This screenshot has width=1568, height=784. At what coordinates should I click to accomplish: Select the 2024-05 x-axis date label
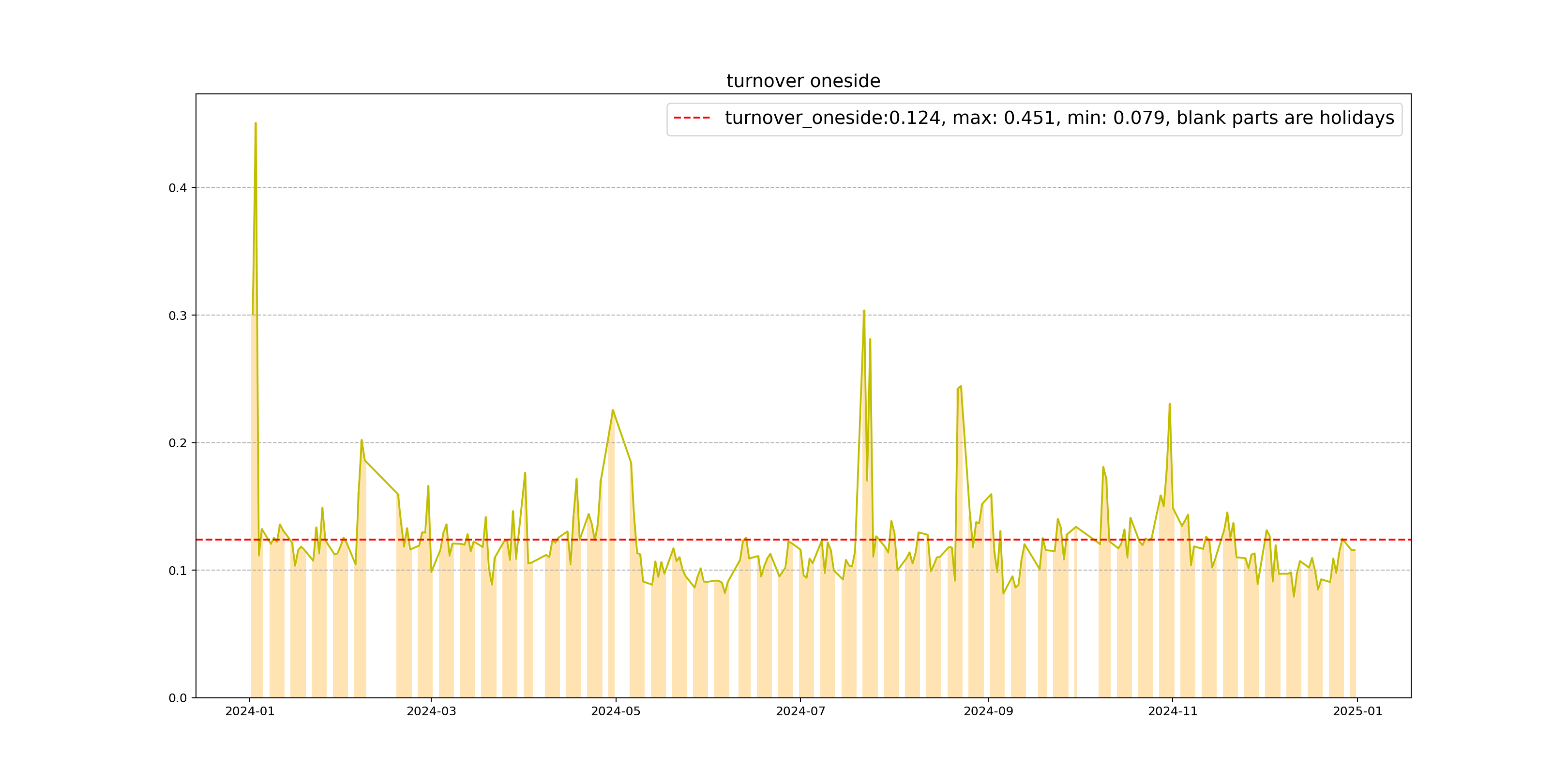[x=616, y=711]
